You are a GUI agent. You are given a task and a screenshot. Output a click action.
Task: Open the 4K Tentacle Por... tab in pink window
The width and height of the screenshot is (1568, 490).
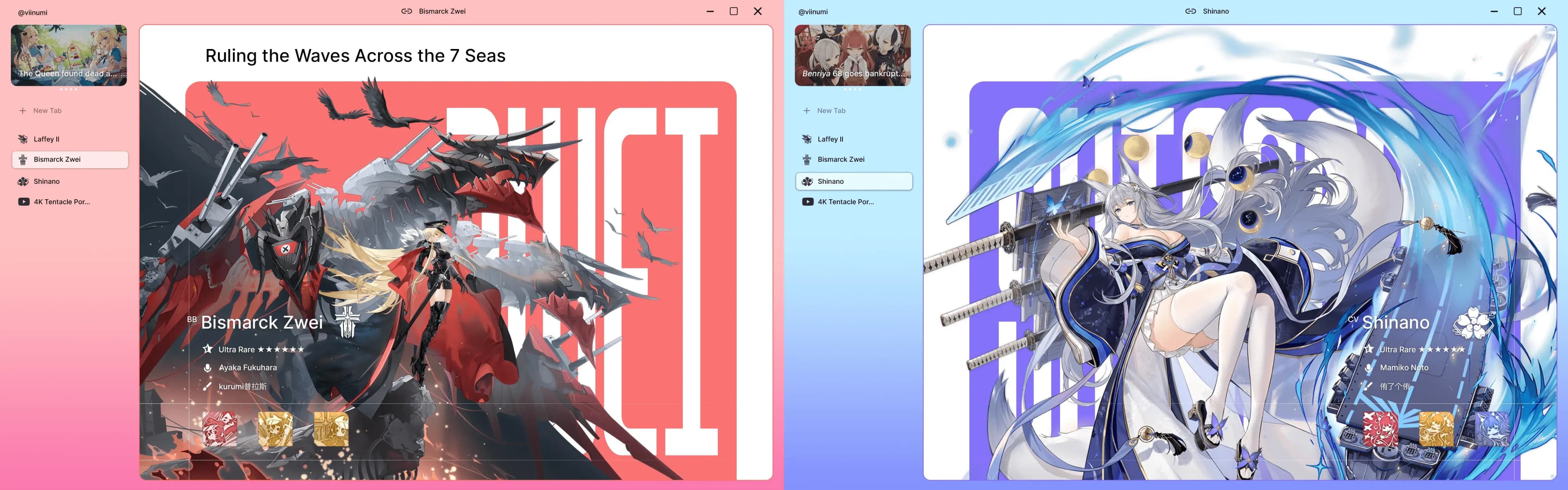70,202
